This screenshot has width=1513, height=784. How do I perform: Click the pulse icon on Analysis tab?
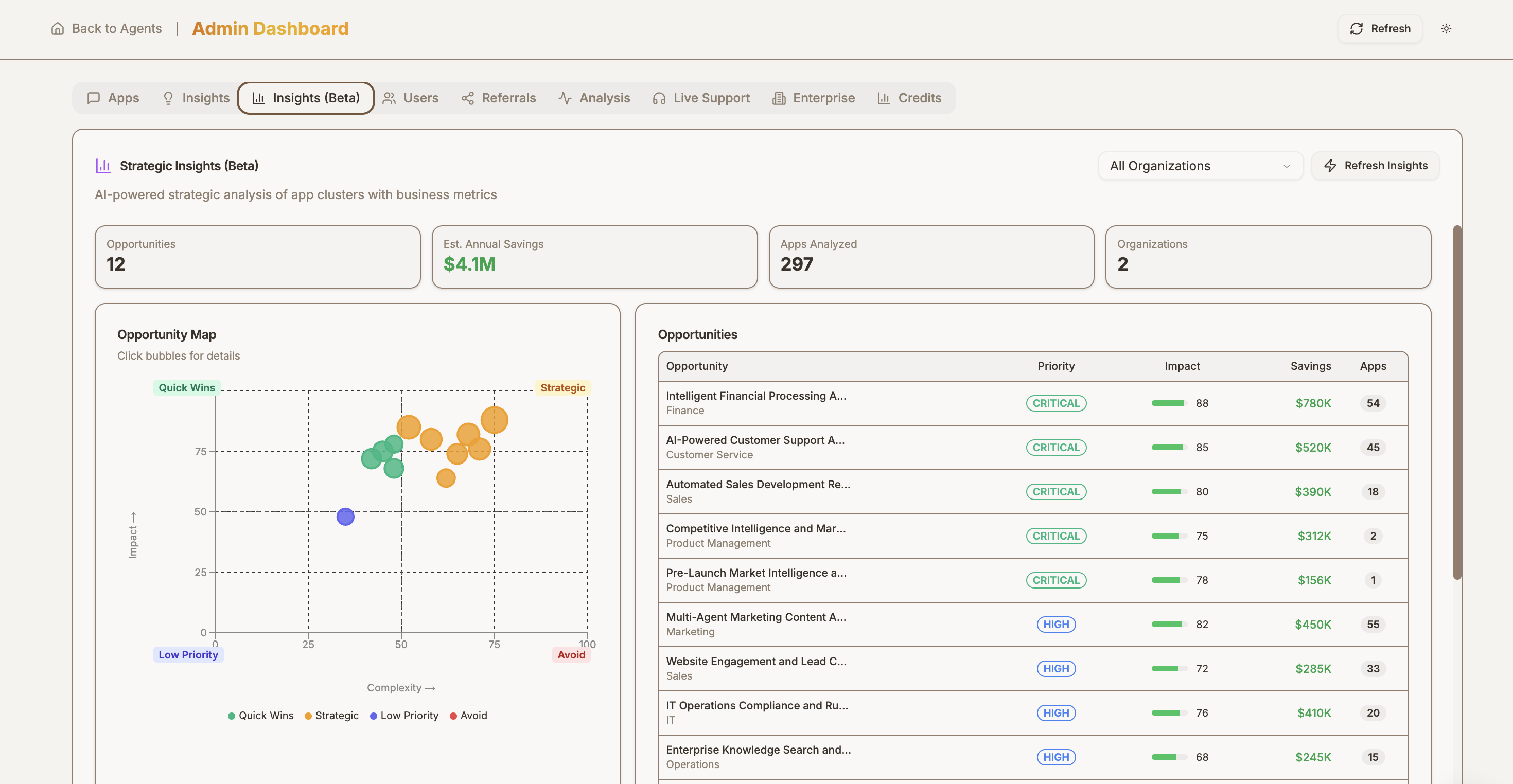pyautogui.click(x=565, y=98)
